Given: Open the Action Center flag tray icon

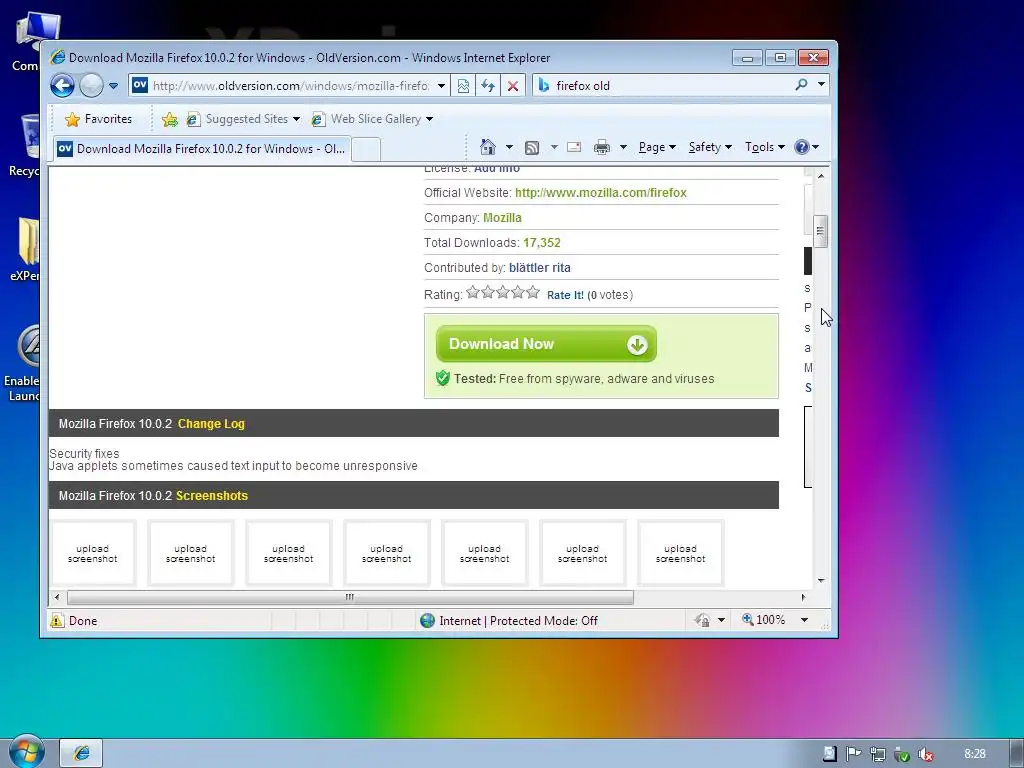Looking at the screenshot, I should point(853,754).
